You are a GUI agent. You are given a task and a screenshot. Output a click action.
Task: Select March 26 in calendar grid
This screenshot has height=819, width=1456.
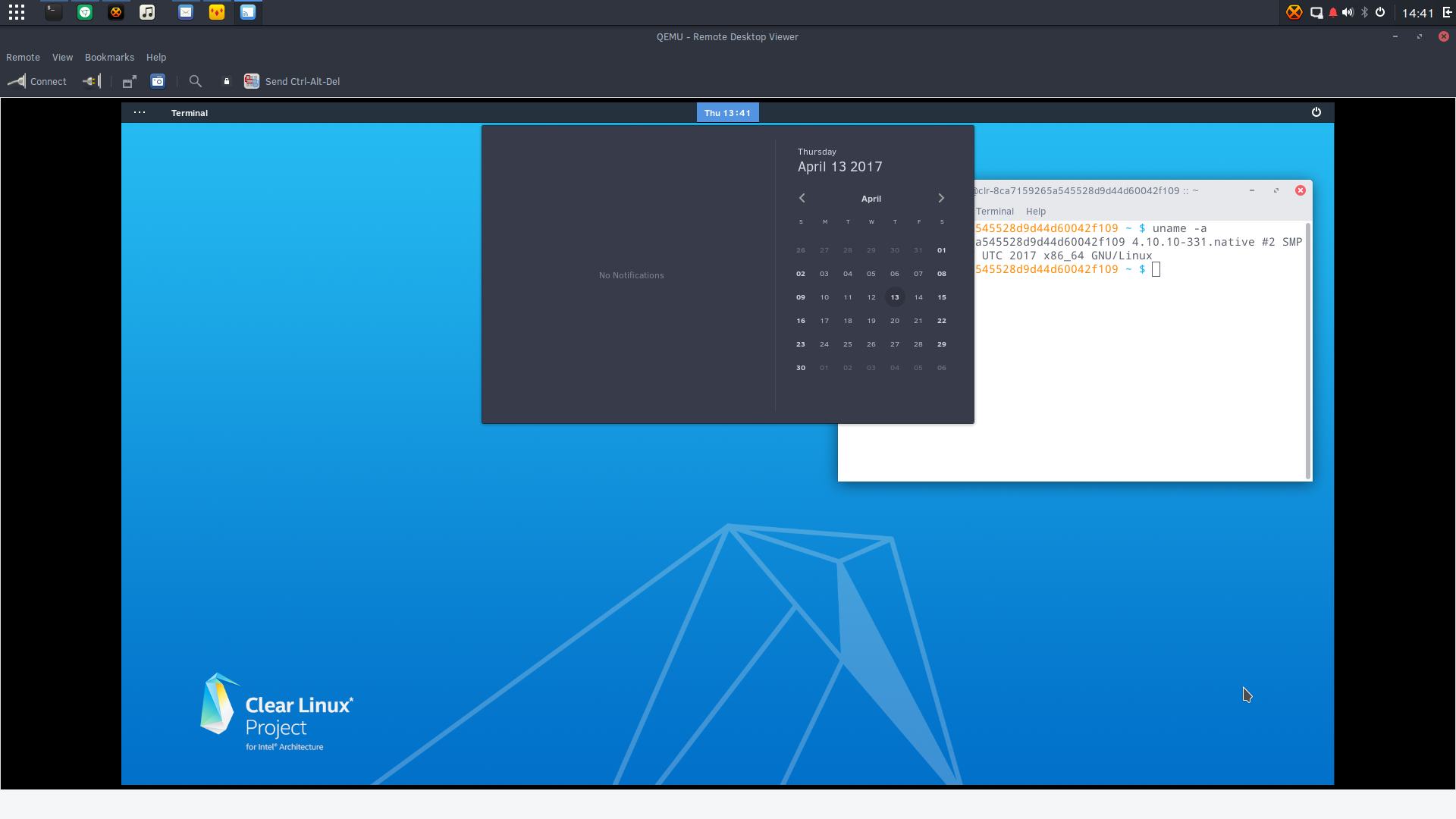801,250
